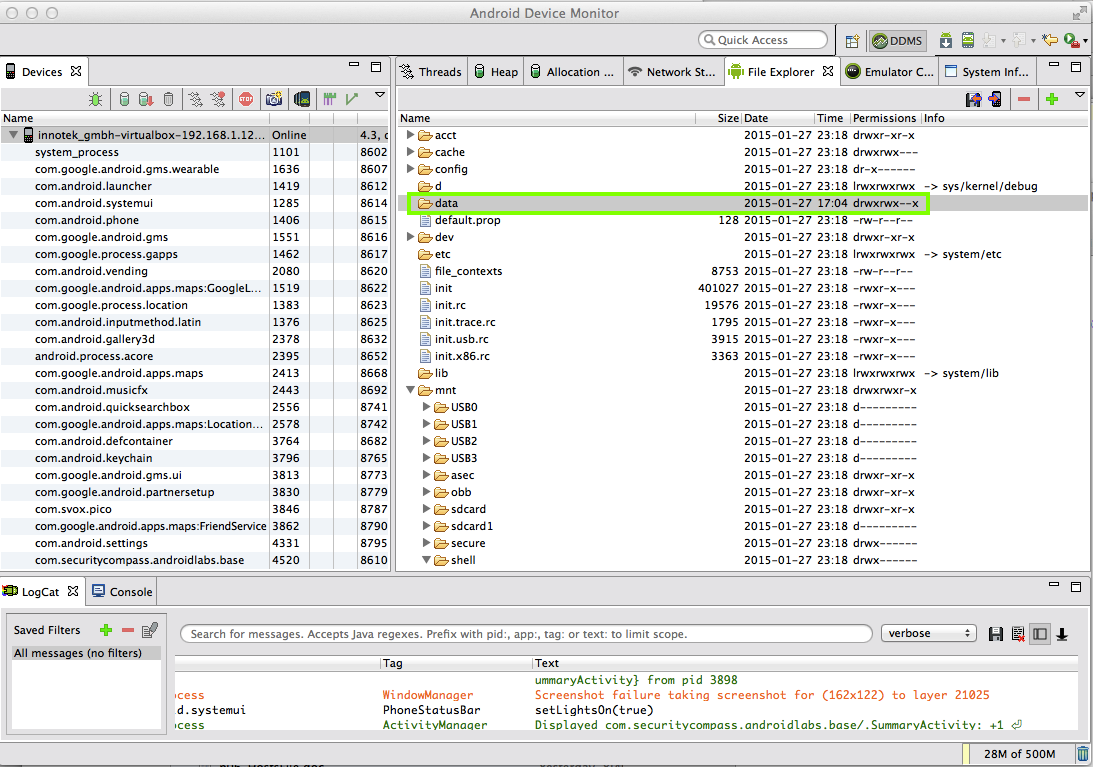Select All messages (no filters) filter

coord(78,653)
